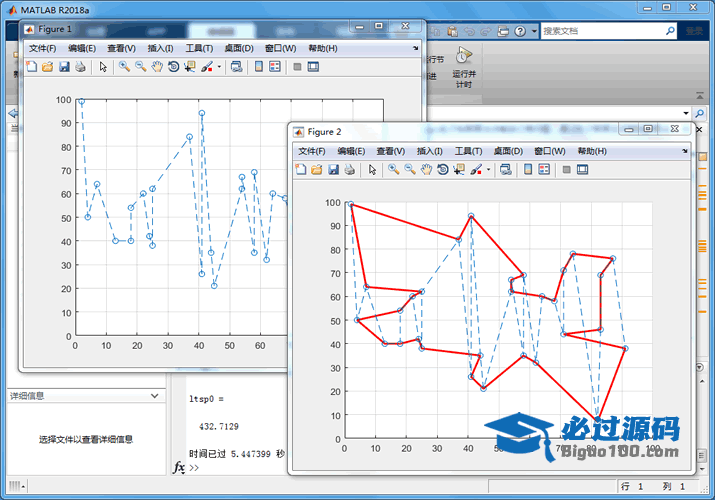Open 窗口(W) menu in Figure 1
715x500 pixels.
[280, 48]
